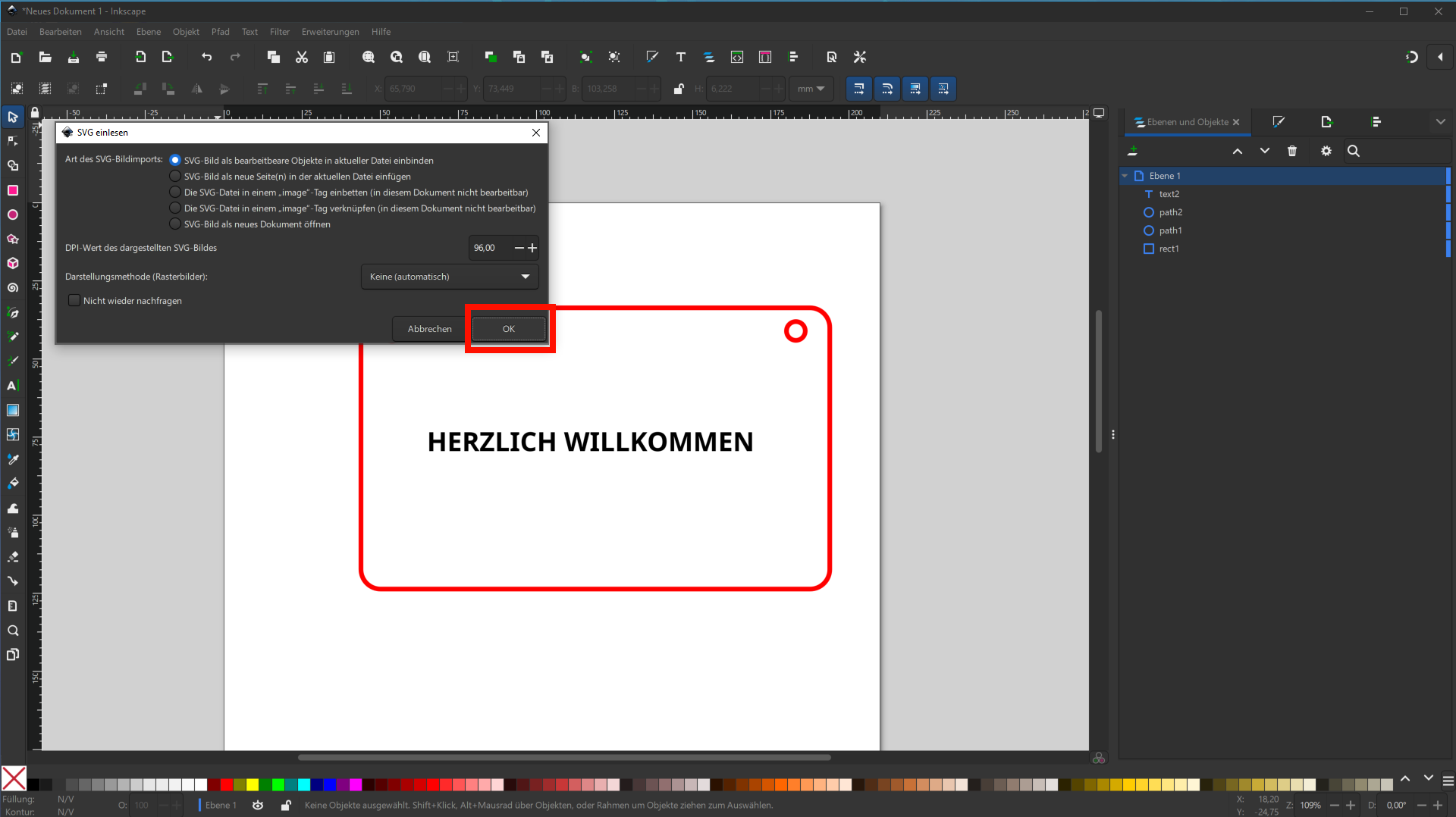Expand docked panels chevron menu

pos(1441,121)
